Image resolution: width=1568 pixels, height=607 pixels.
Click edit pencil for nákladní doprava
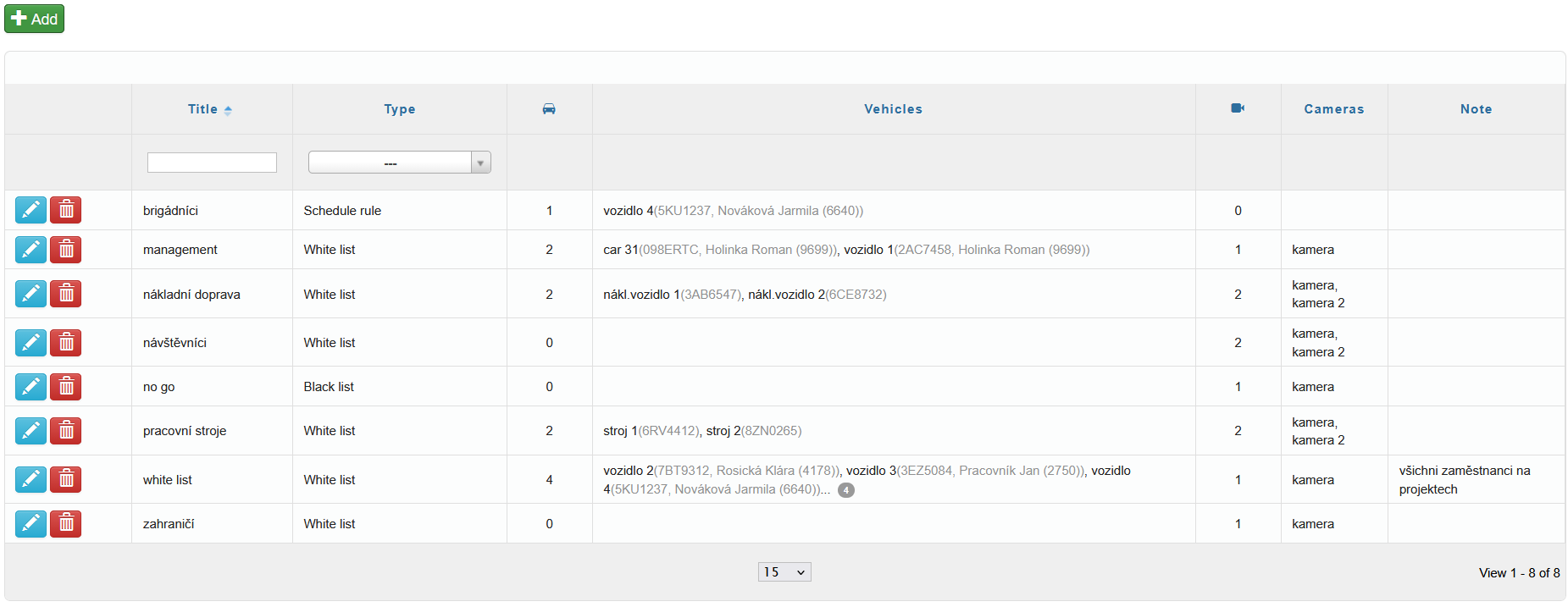tap(30, 294)
